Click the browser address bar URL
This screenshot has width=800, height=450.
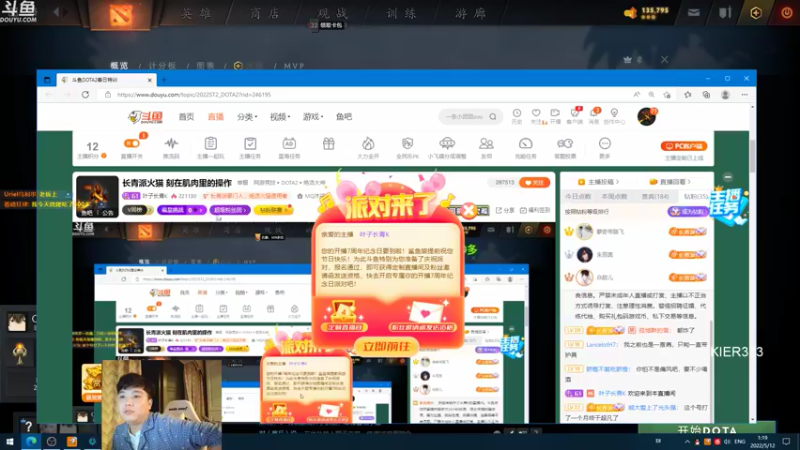click(x=194, y=94)
